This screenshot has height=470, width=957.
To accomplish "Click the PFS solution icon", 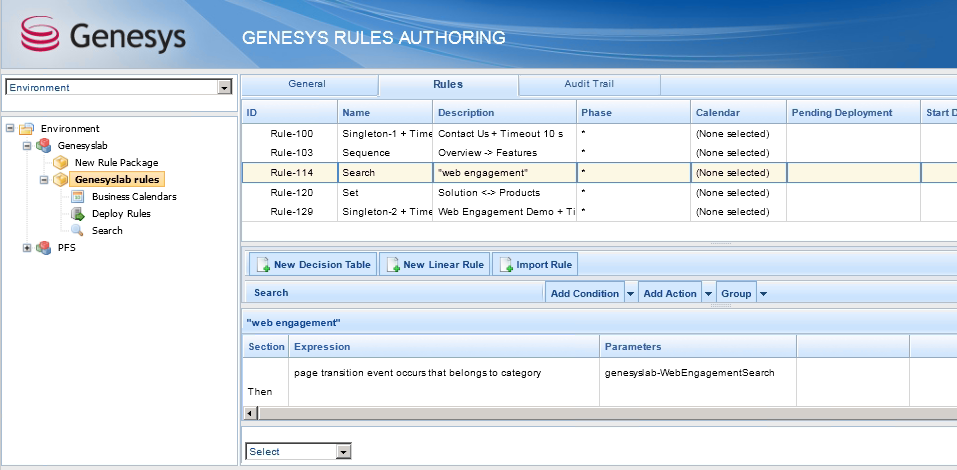I will [43, 248].
